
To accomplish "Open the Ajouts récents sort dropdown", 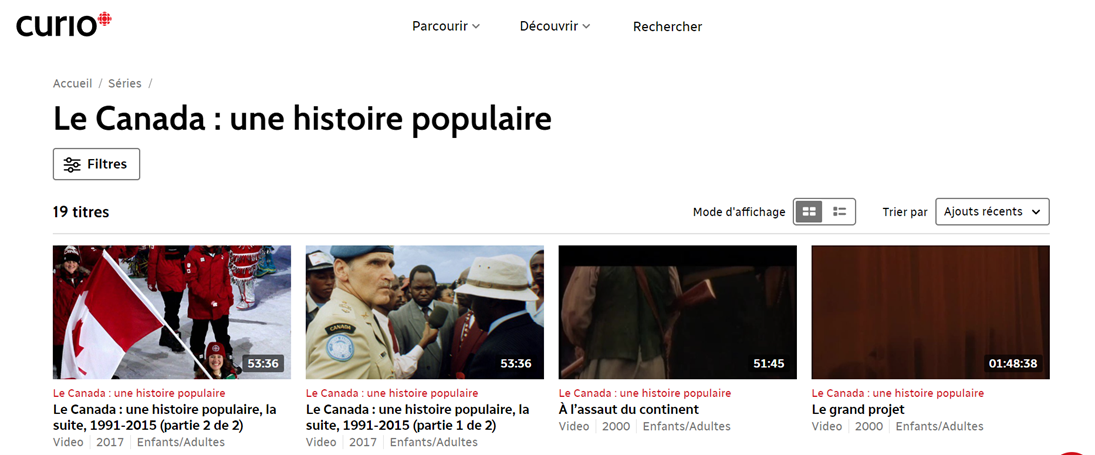I will click(x=992, y=211).
